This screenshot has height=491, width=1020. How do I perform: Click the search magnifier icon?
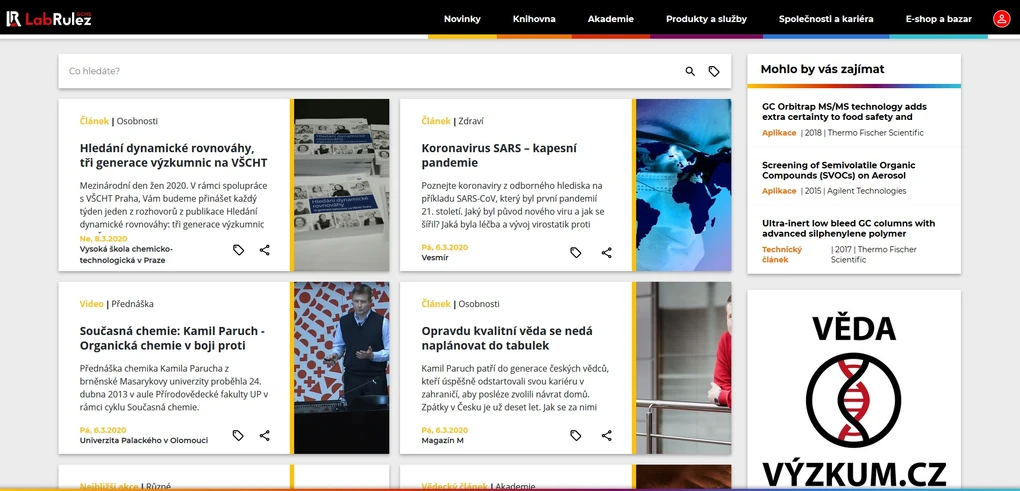[690, 72]
